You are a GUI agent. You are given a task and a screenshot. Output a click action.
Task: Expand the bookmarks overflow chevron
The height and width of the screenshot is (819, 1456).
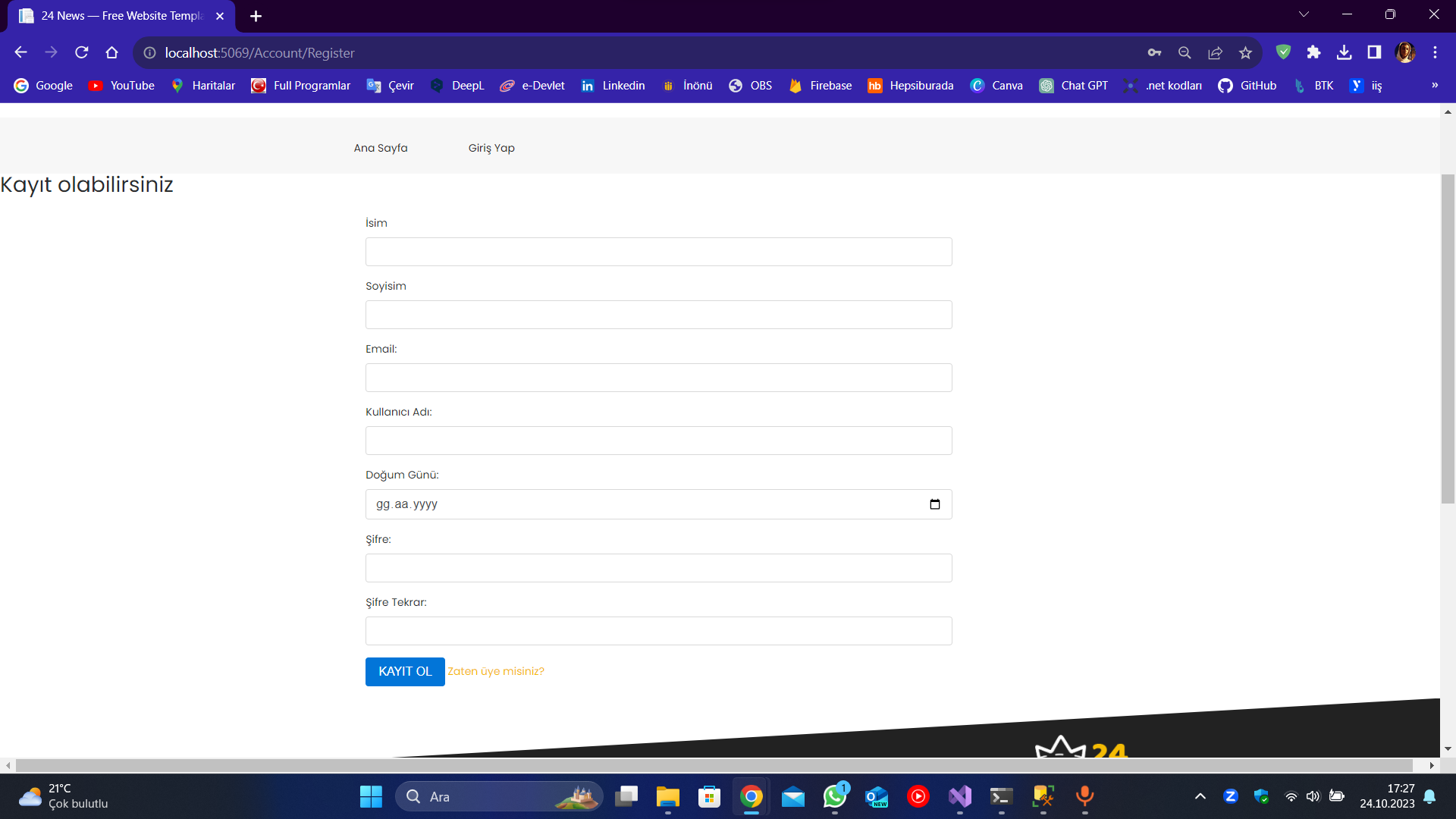pyautogui.click(x=1436, y=86)
